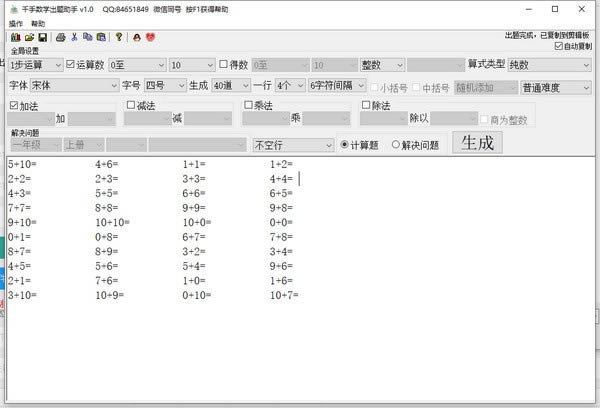Open the 帮助 menu
Viewport: 600px width, 408px height.
click(x=38, y=22)
